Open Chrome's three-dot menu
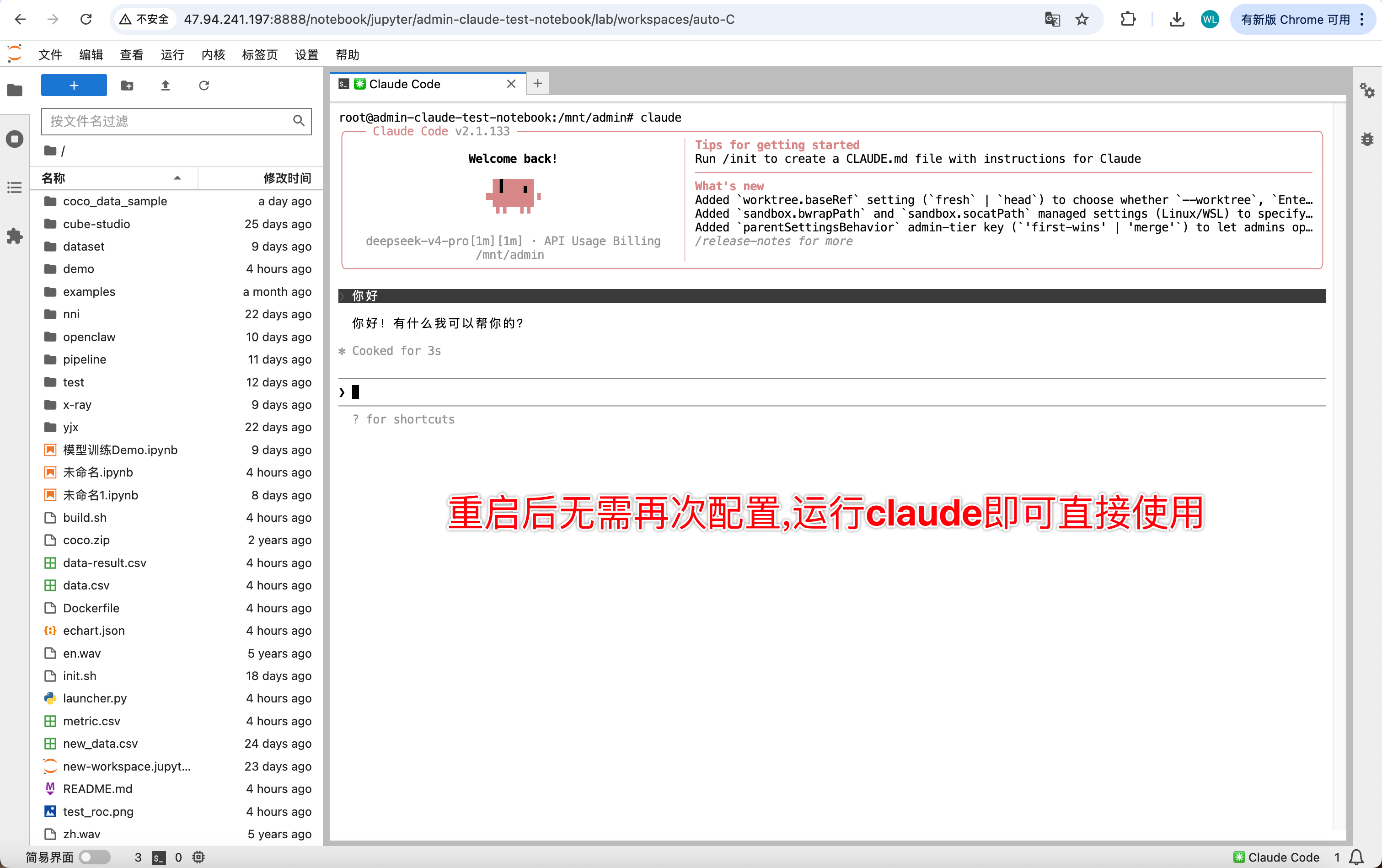The width and height of the screenshot is (1382, 868). 1362,20
